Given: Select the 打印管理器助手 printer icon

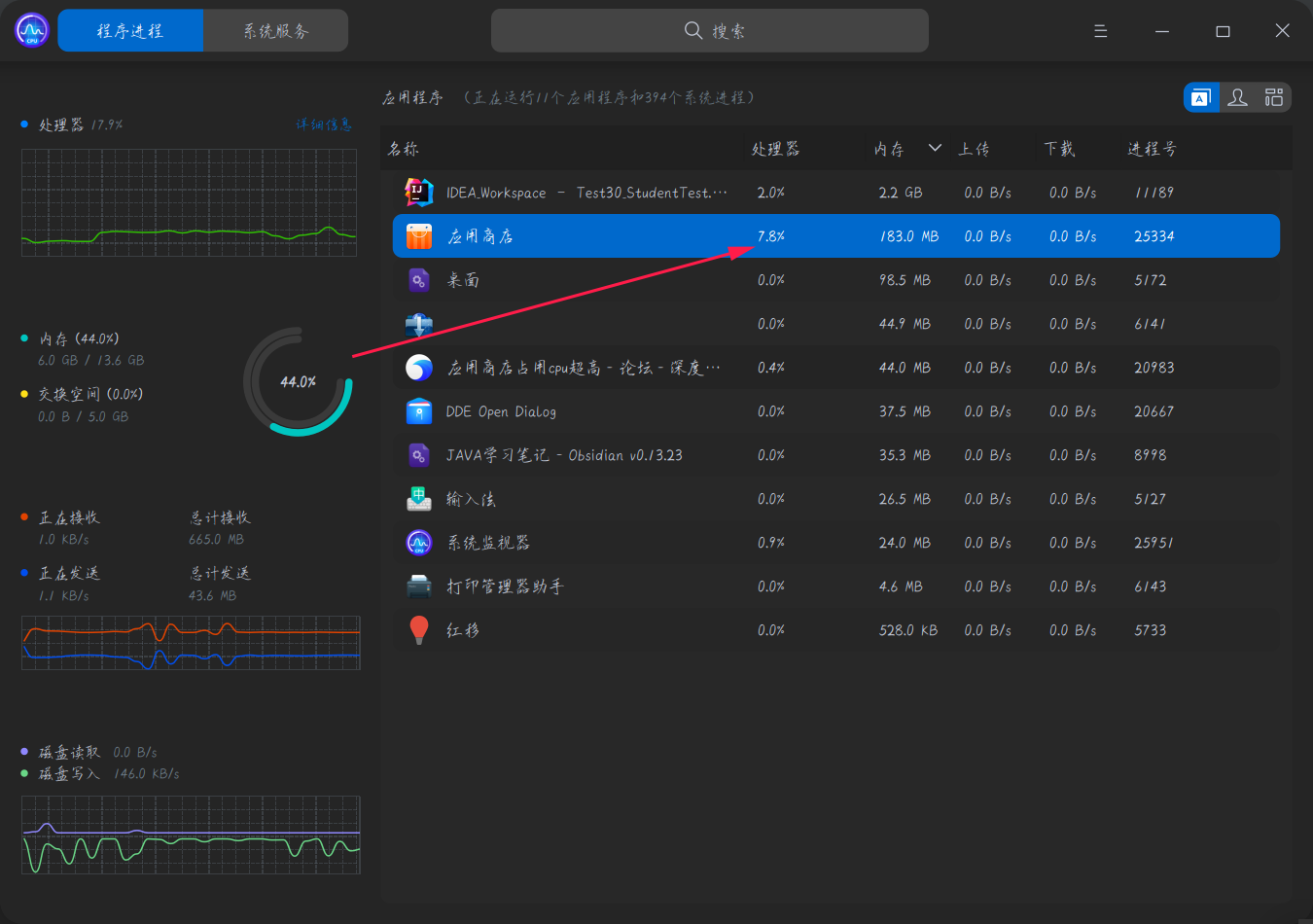Looking at the screenshot, I should click(x=418, y=586).
